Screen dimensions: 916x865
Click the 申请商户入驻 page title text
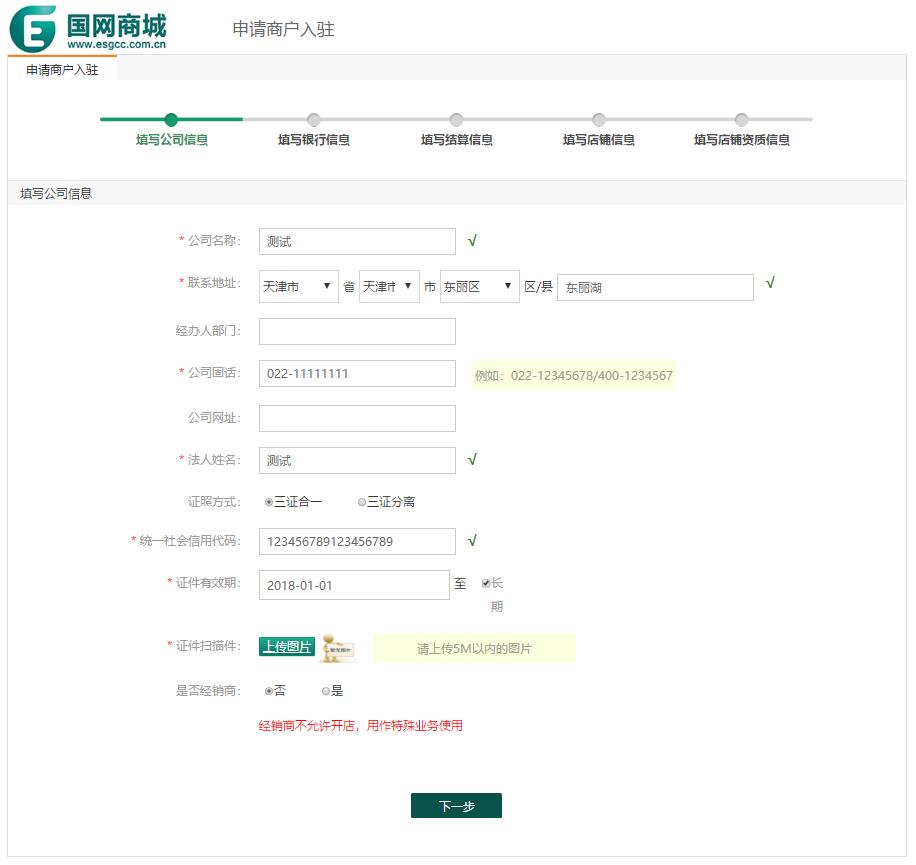(283, 29)
